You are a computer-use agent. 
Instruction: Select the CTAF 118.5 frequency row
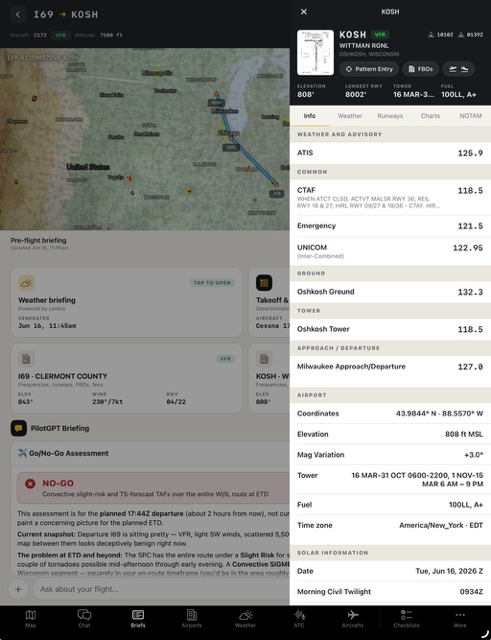[390, 198]
